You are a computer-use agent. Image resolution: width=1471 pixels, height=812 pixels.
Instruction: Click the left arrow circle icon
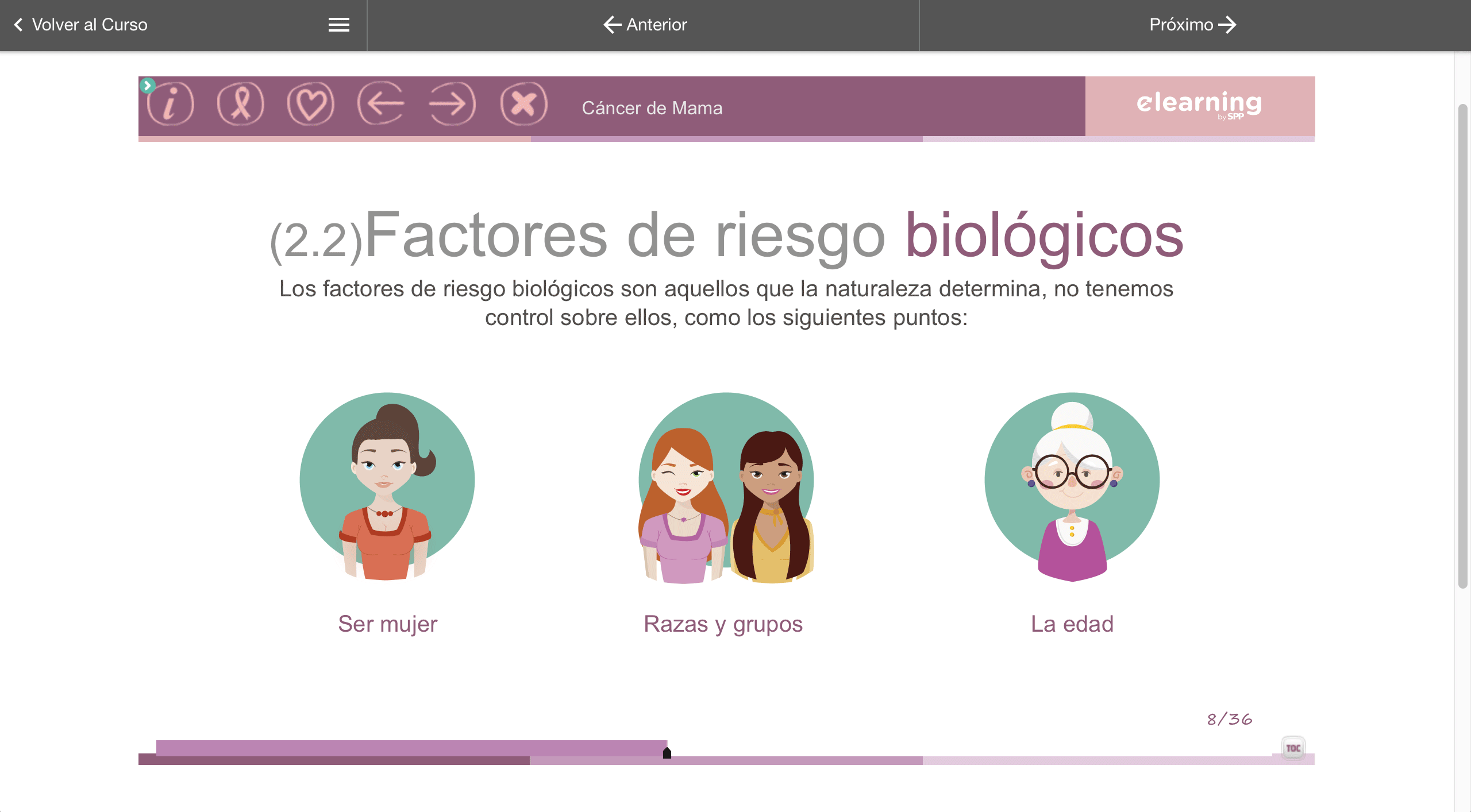(381, 104)
